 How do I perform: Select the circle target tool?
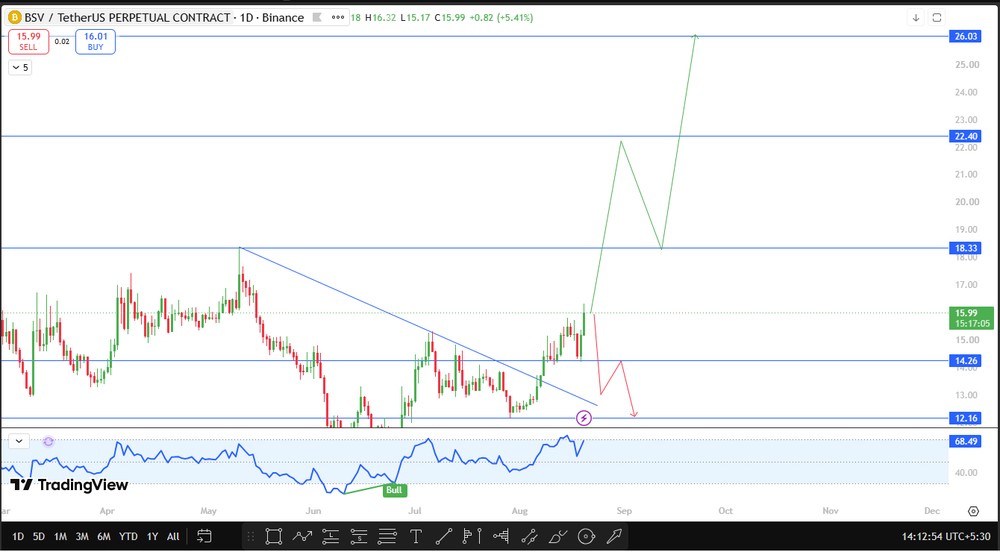point(587,536)
